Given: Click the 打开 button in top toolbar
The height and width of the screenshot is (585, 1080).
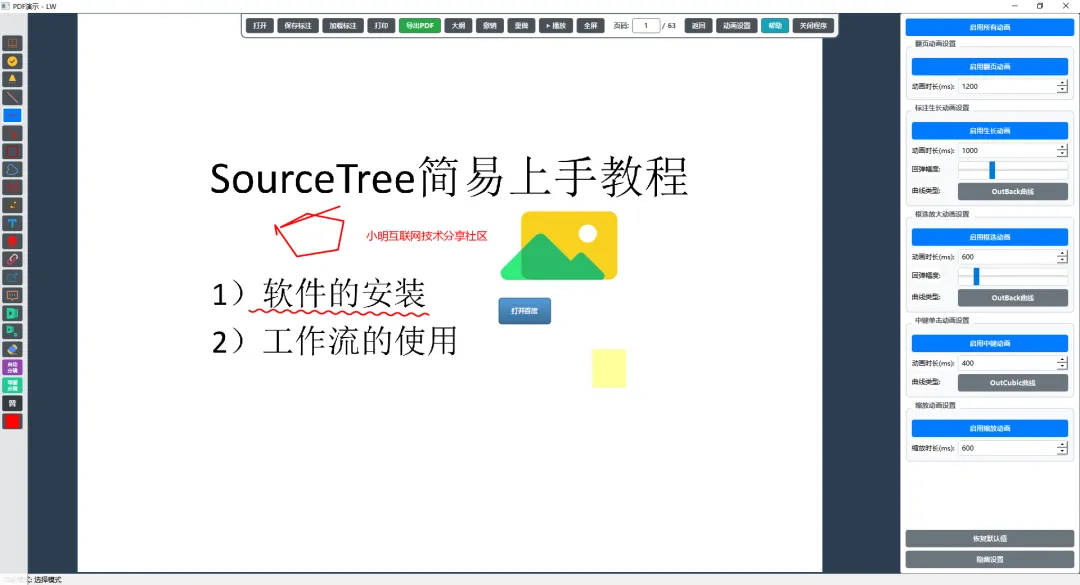Looking at the screenshot, I should [260, 25].
